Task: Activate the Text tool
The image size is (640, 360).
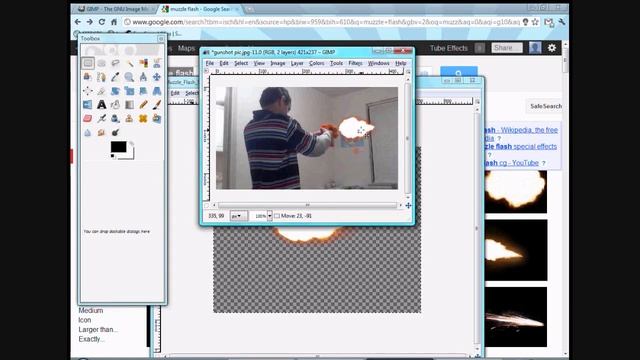Action: [102, 104]
